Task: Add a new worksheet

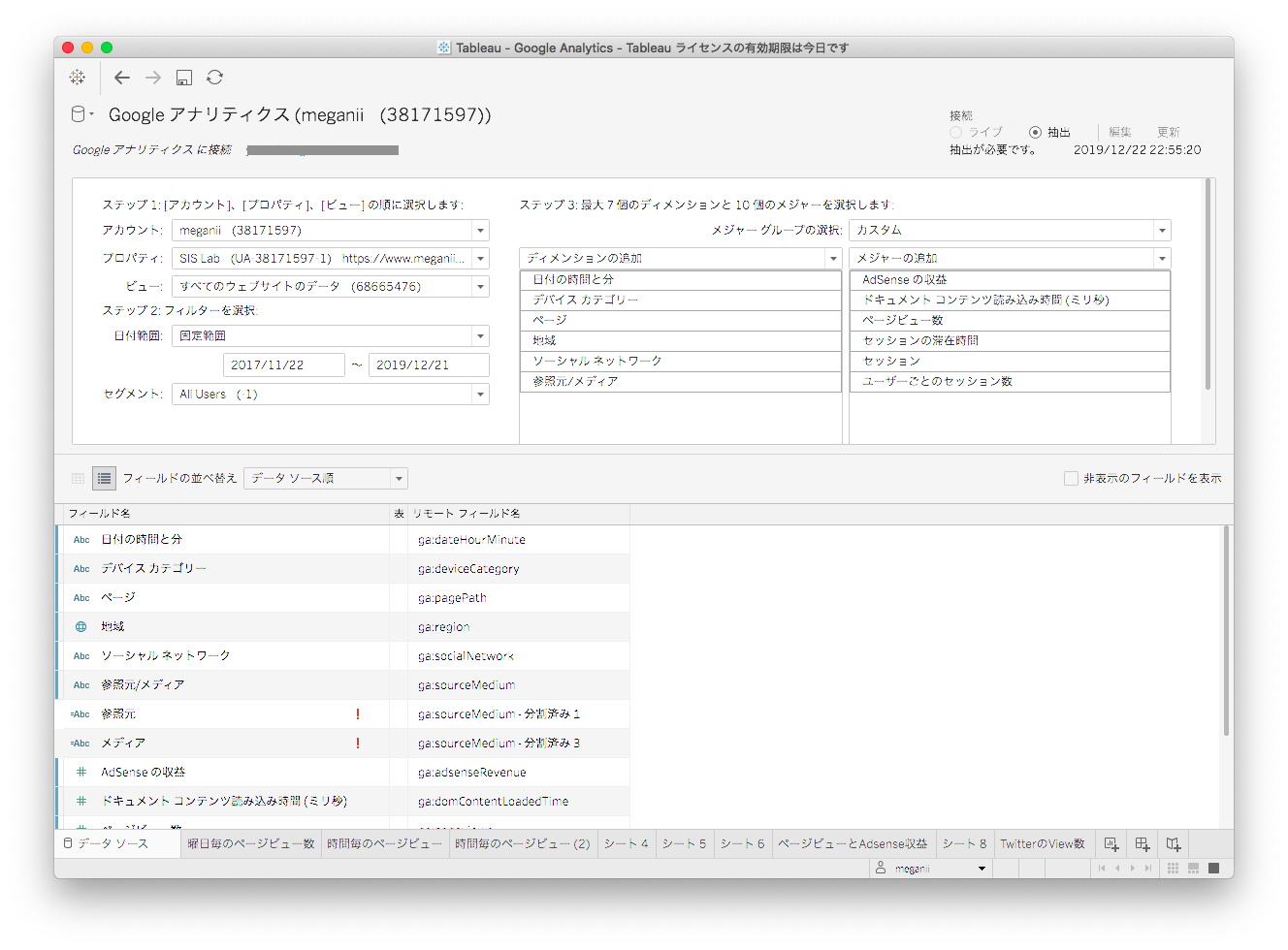Action: coord(1111,844)
